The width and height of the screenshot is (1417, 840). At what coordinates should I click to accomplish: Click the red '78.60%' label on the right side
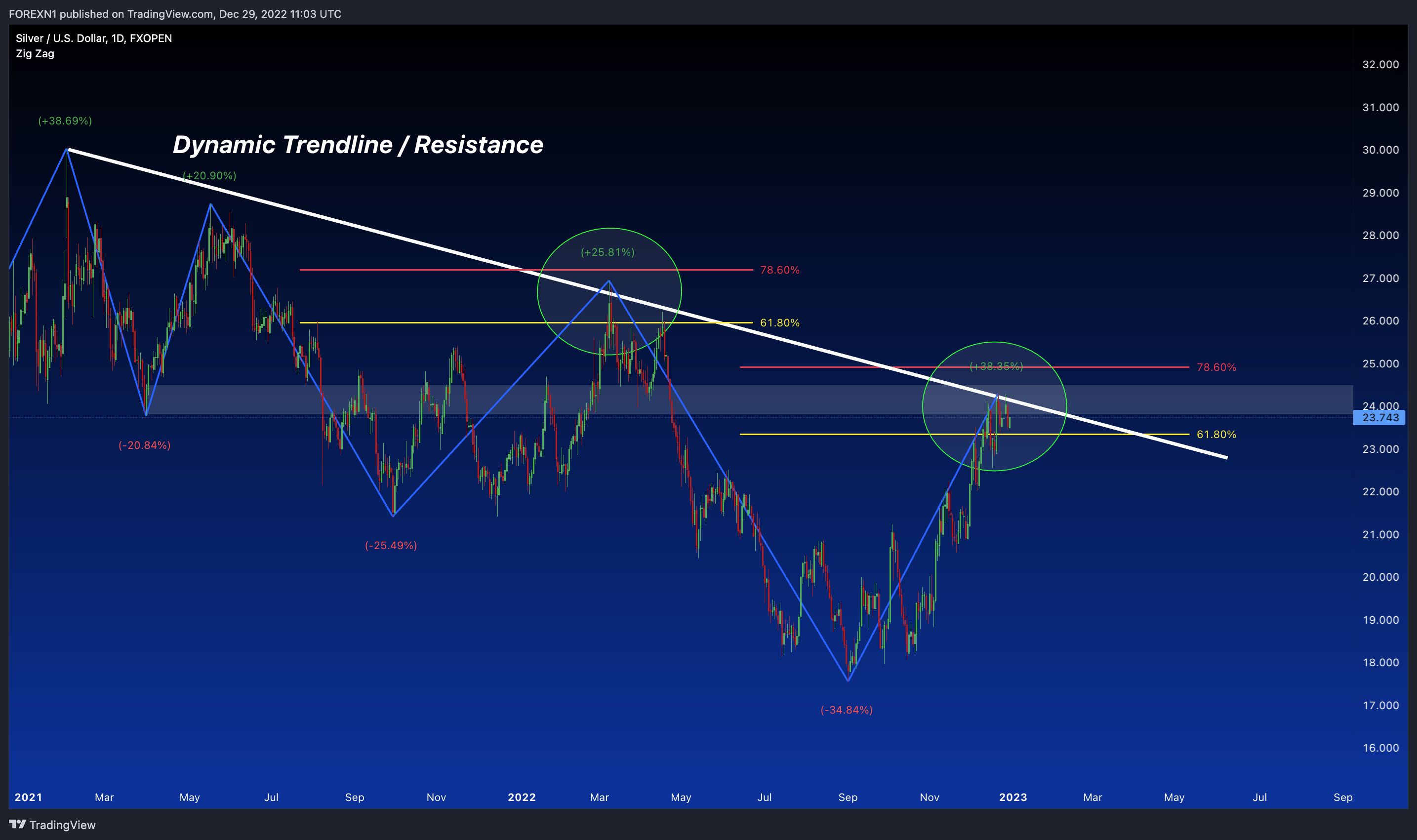1216,367
